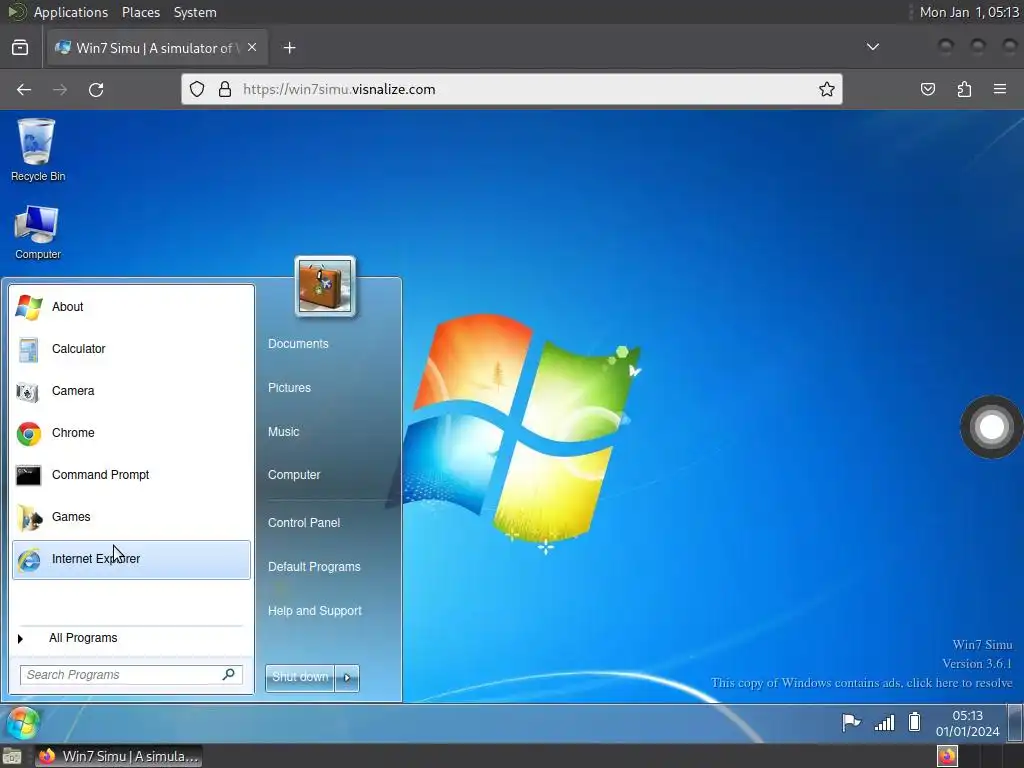Image resolution: width=1024 pixels, height=768 pixels.
Task: Click the battery tray icon
Action: (914, 722)
